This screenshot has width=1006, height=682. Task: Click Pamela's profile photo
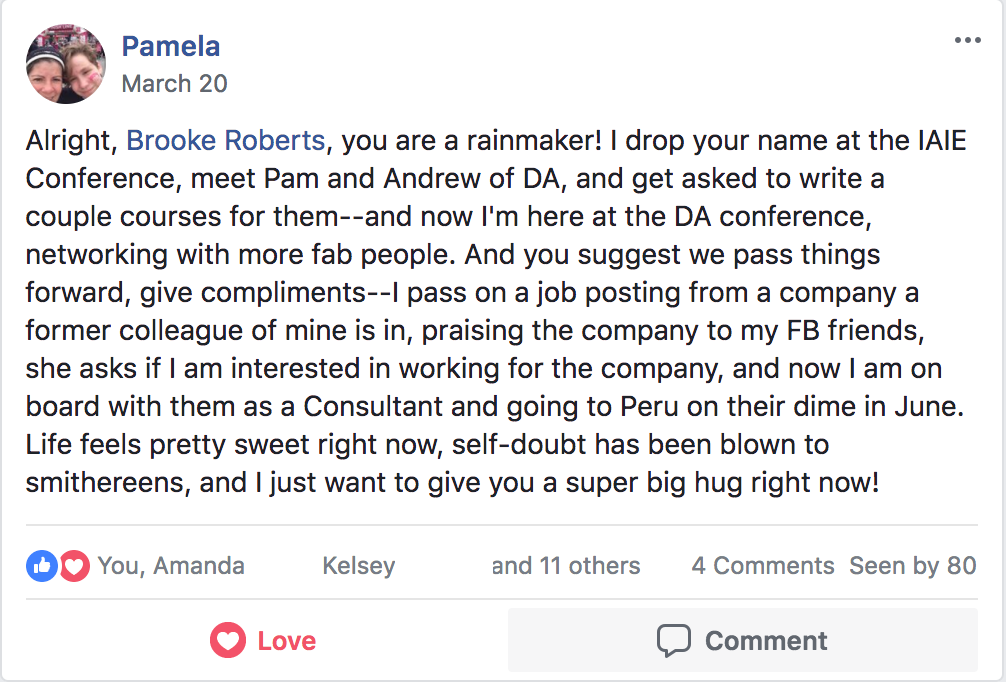[x=66, y=64]
